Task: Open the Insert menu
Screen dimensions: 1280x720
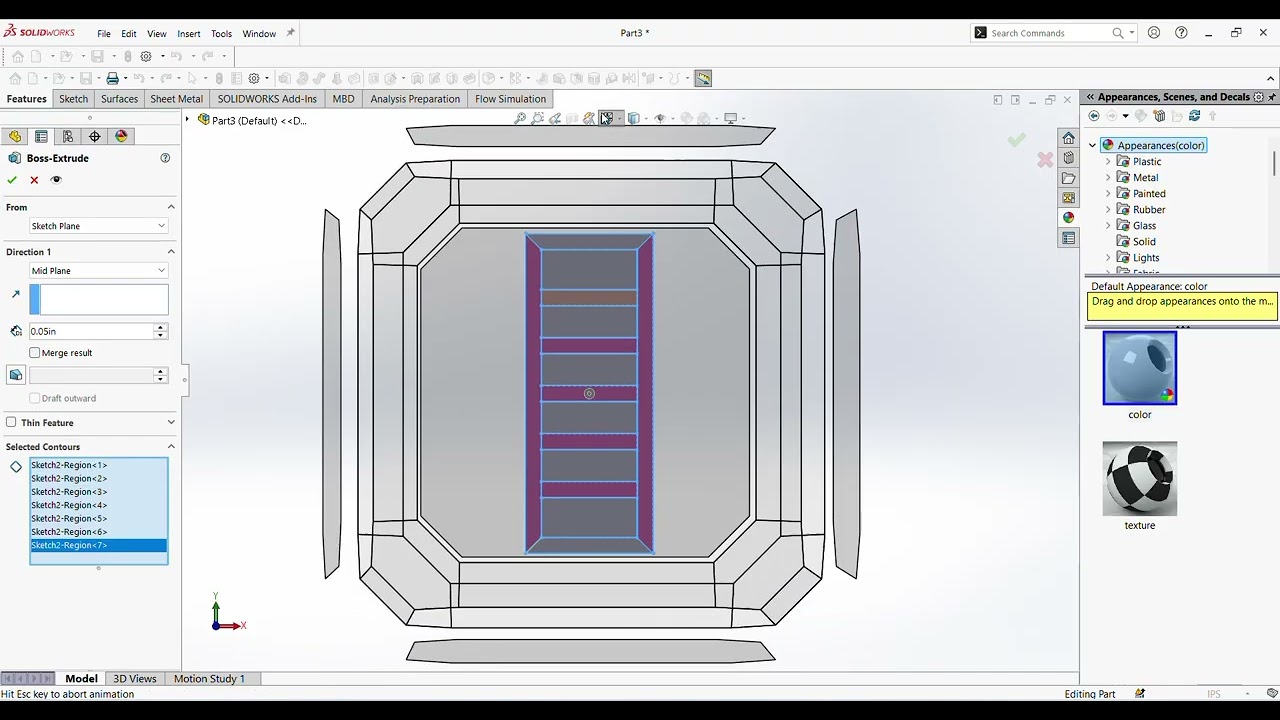Action: 189,33
